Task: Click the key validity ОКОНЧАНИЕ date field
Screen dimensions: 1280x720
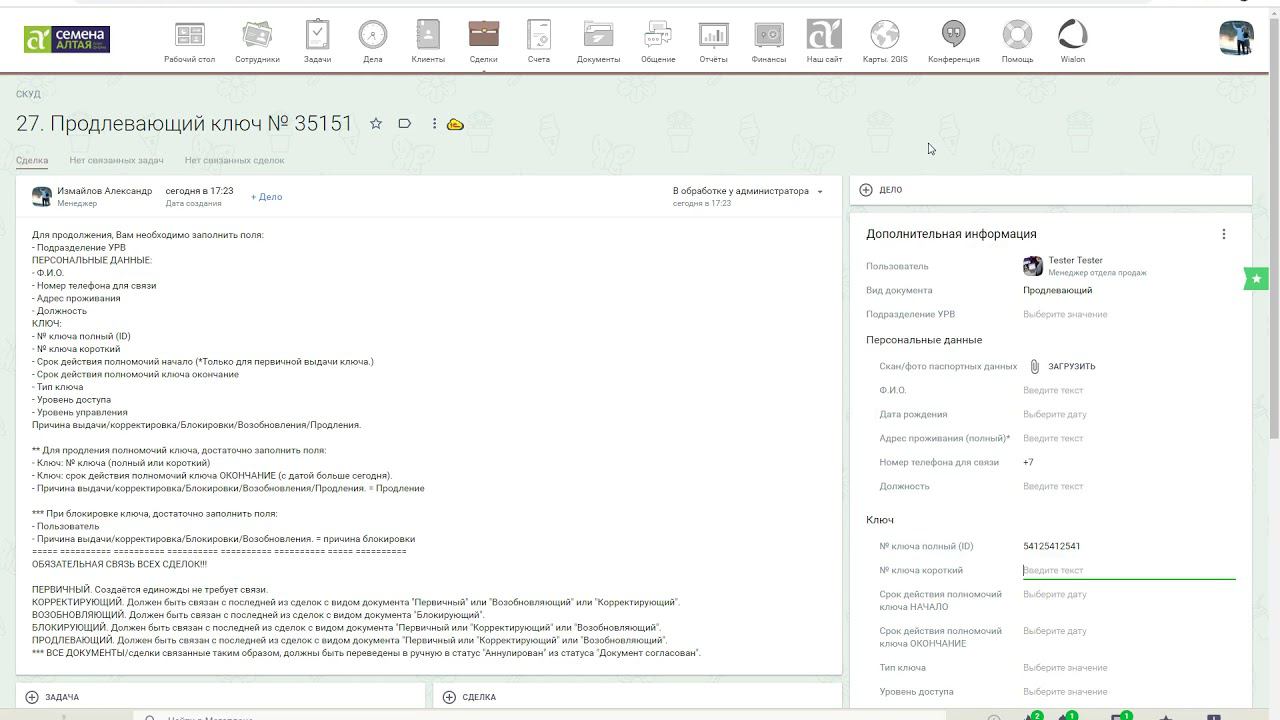Action: coord(1128,631)
